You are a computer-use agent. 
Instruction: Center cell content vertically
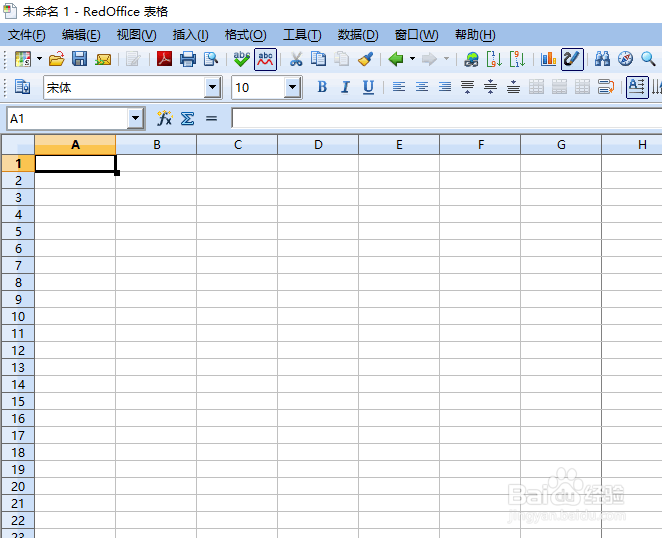(x=490, y=87)
